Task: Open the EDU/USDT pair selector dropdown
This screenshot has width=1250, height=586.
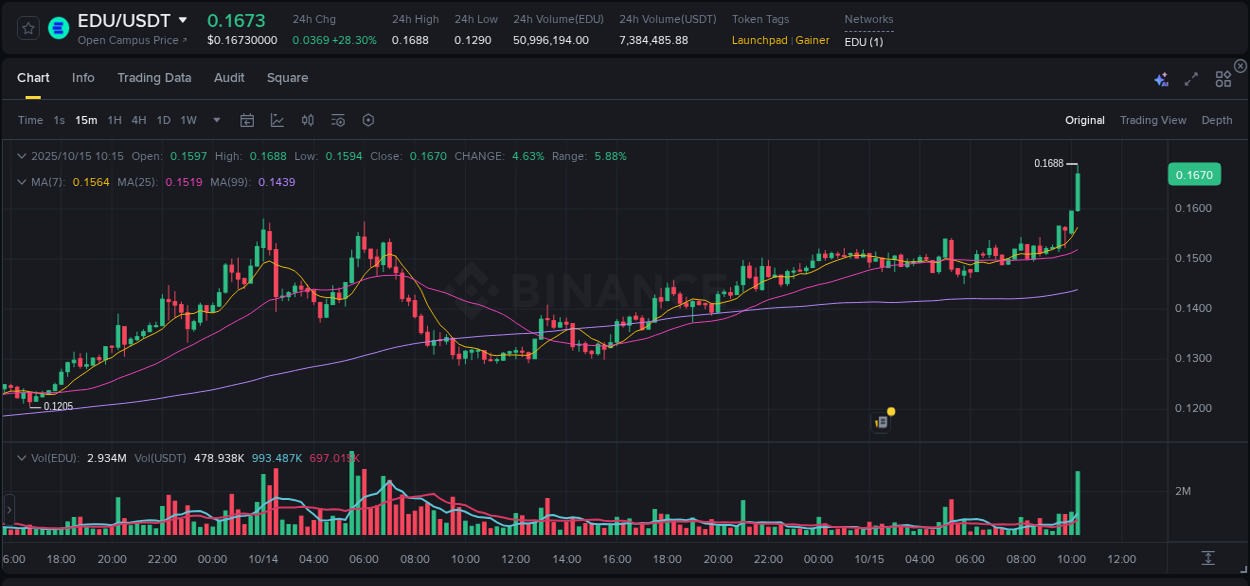Action: 183,19
